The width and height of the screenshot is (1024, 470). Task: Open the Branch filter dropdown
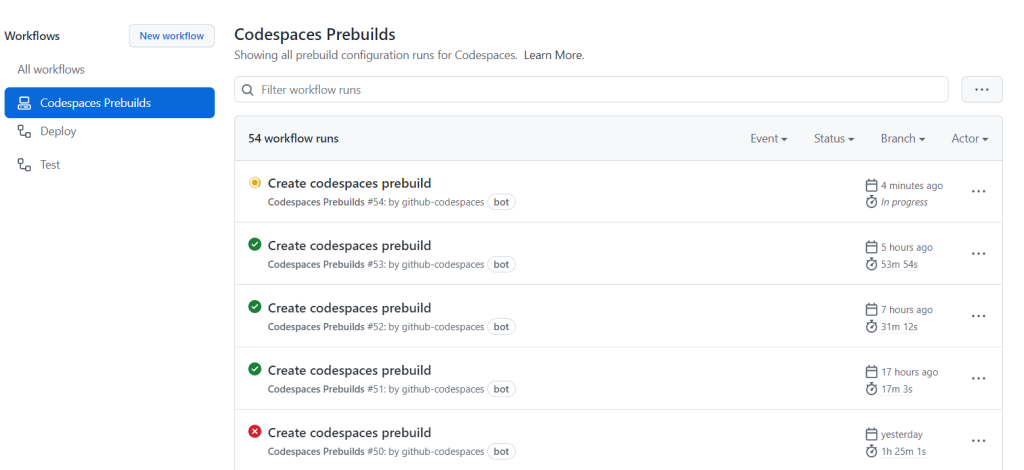(902, 138)
